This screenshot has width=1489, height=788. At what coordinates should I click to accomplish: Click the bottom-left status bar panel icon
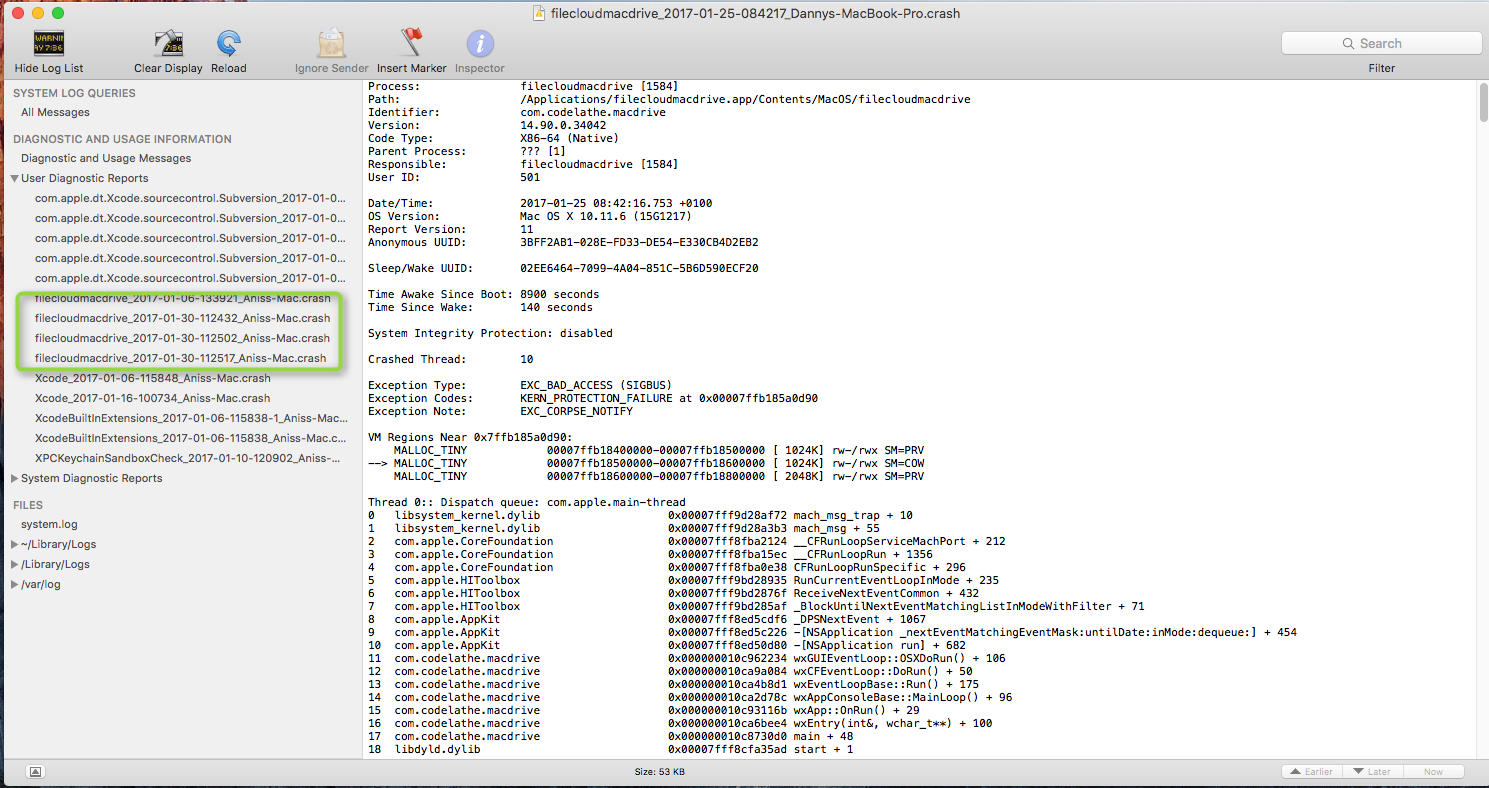pyautogui.click(x=35, y=771)
